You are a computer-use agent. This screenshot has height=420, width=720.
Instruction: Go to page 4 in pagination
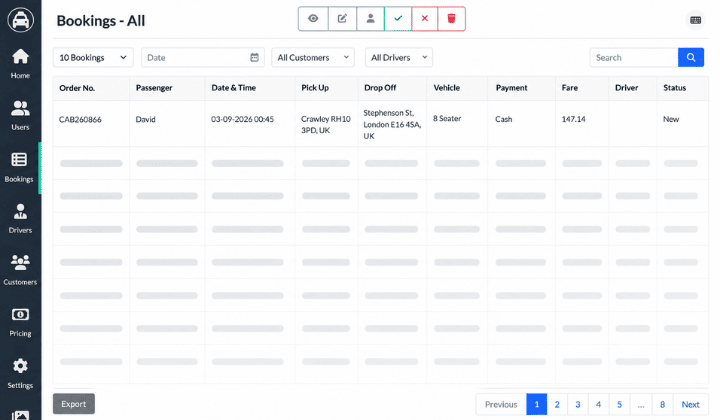tap(598, 404)
